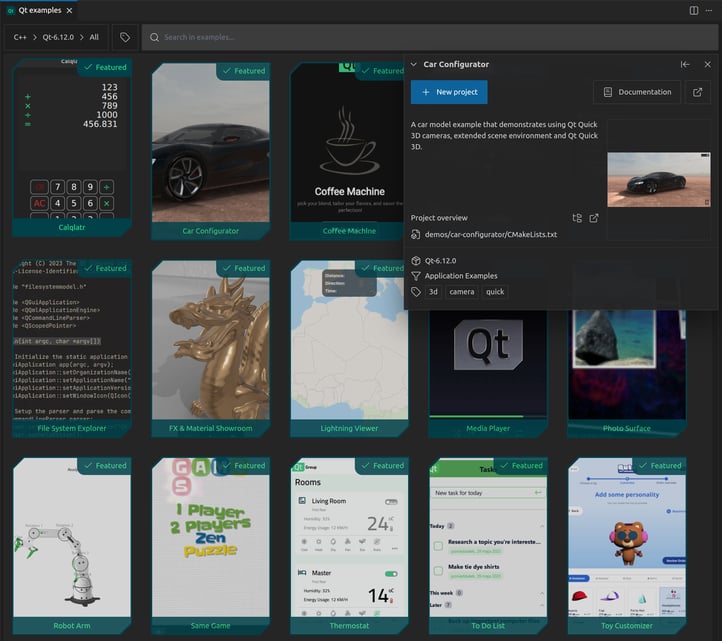Click the Featured badge on Robot Arm card
Viewport: 722px width, 641px height.
105,466
